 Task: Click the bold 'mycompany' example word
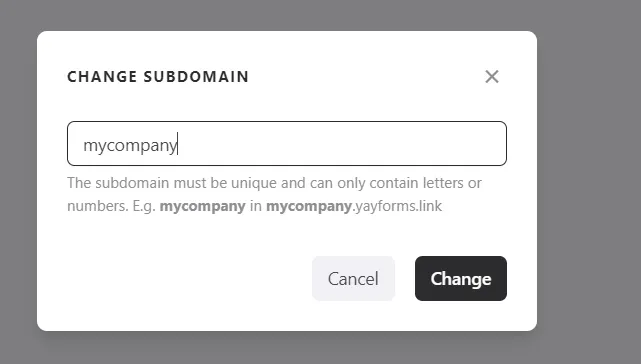click(x=202, y=206)
